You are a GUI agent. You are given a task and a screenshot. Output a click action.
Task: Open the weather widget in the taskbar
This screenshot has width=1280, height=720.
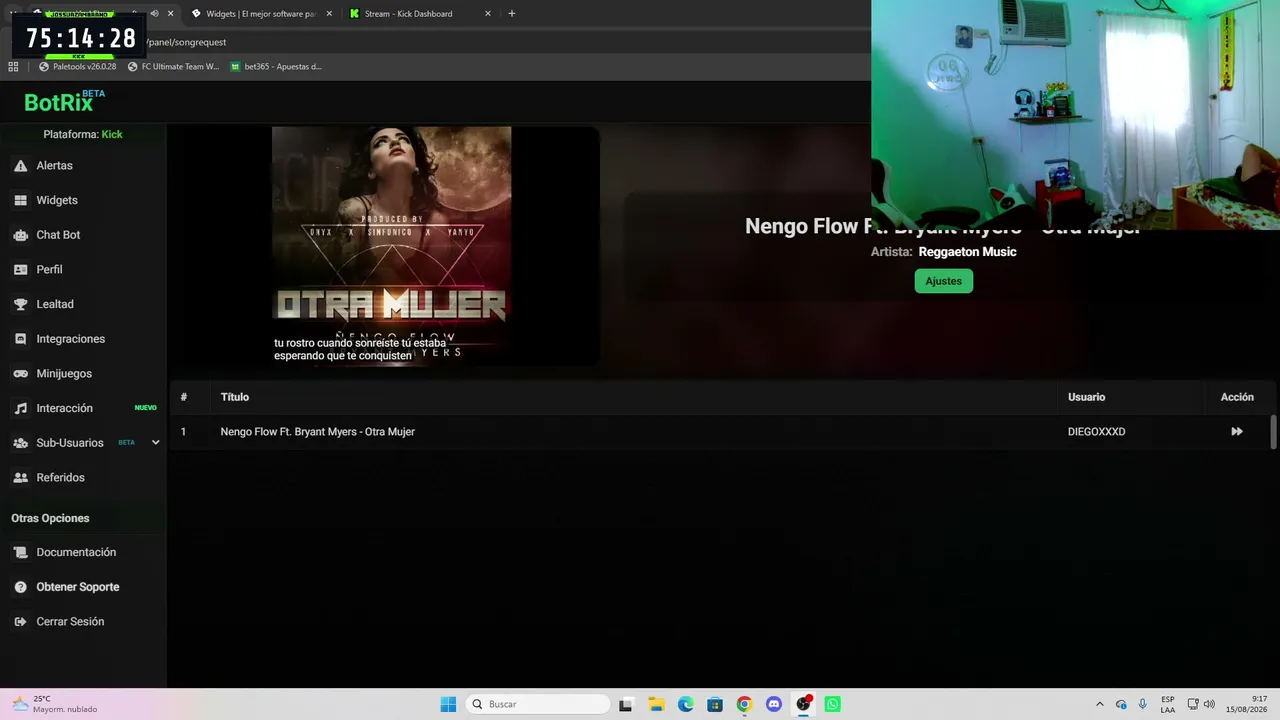[54, 704]
